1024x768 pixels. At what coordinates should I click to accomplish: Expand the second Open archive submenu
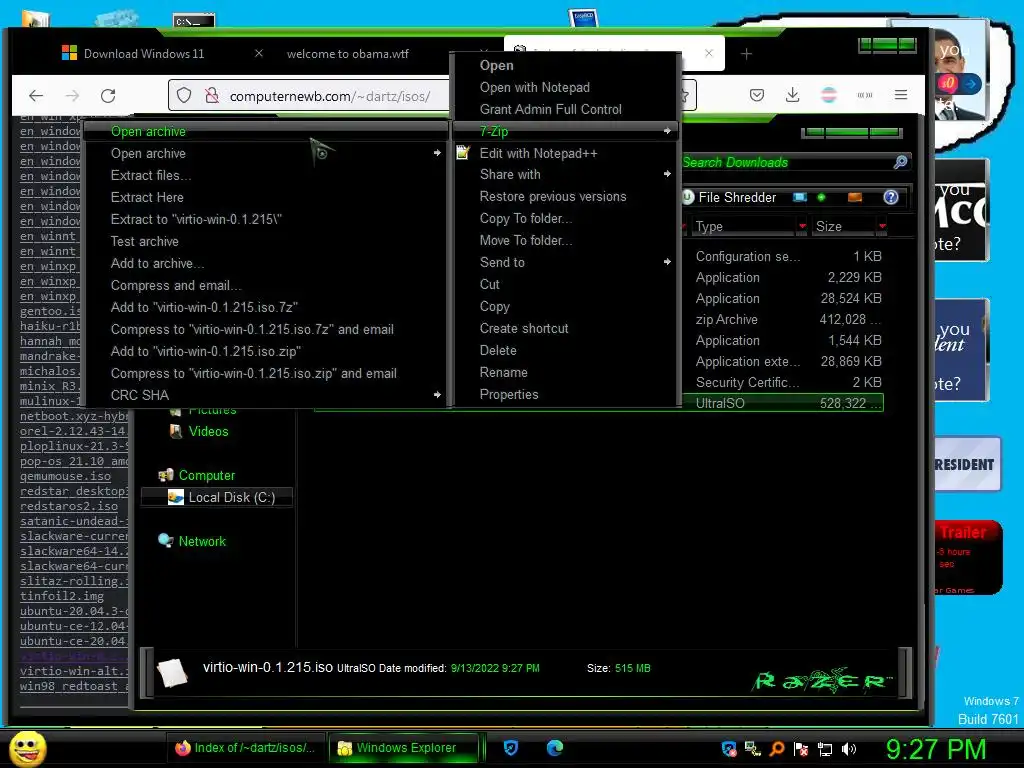click(x=268, y=153)
